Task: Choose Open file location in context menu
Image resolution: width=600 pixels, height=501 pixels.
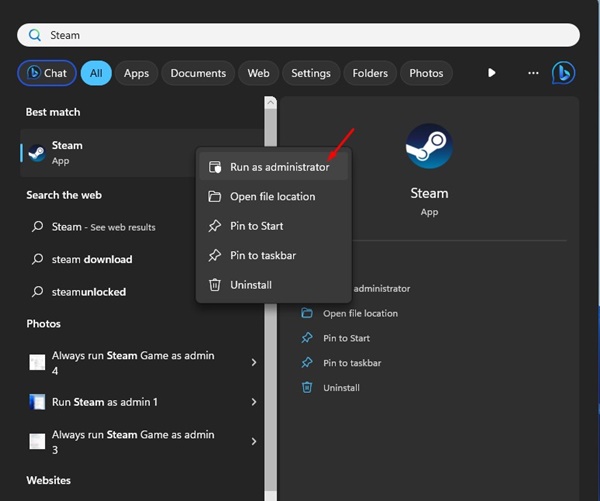Action: 274,196
